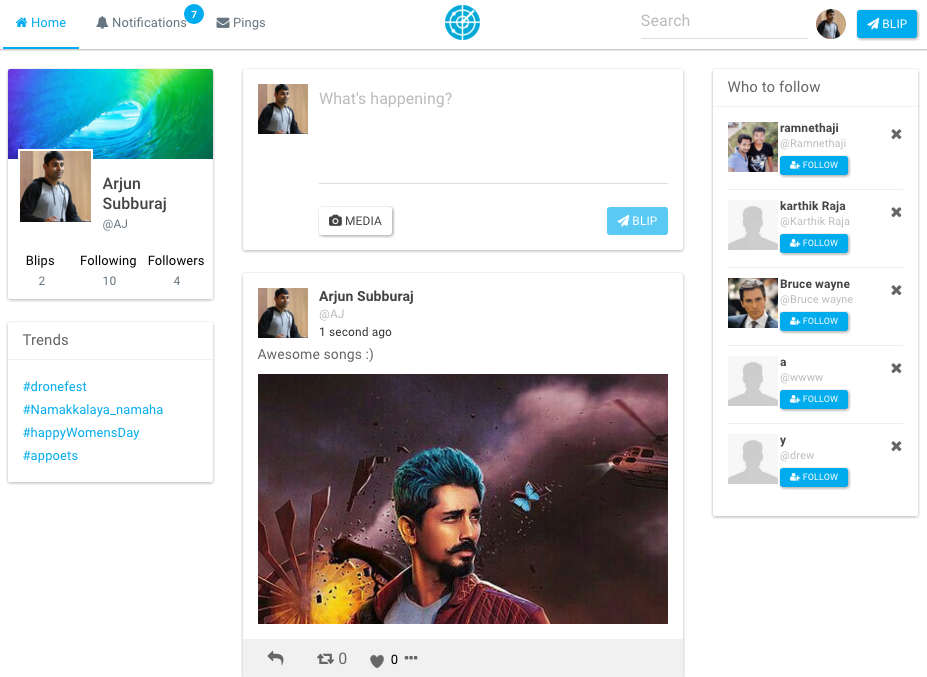
Task: View the Following list
Action: [108, 270]
